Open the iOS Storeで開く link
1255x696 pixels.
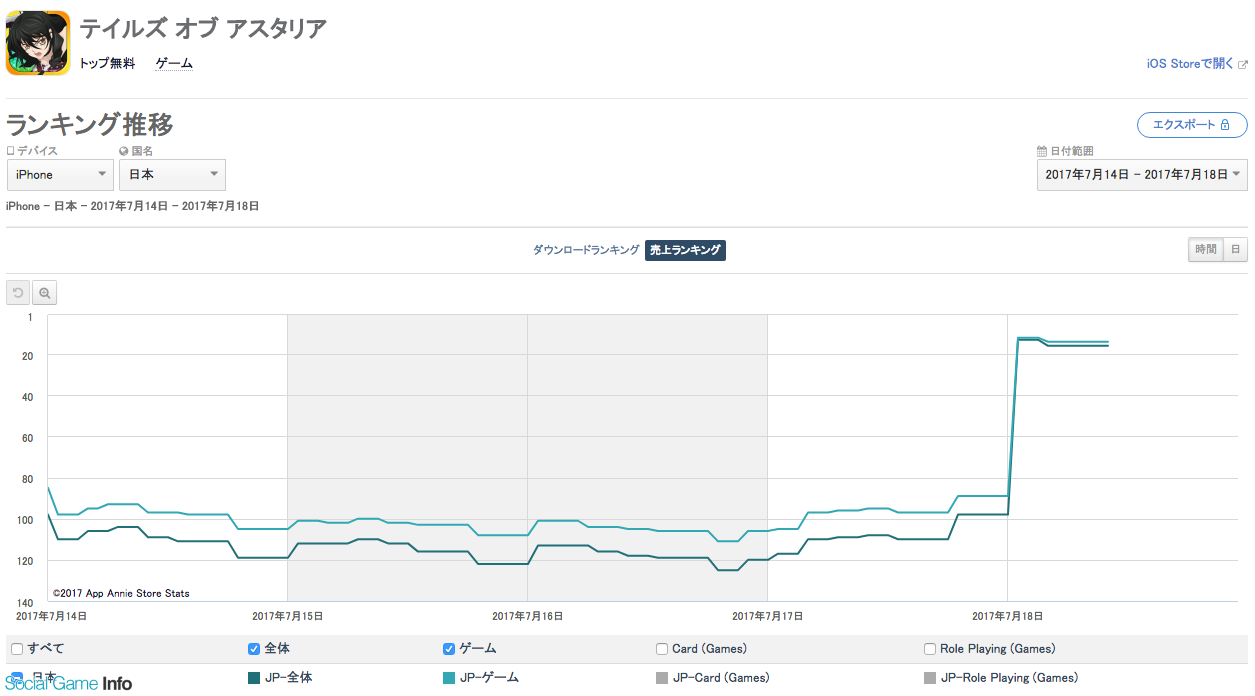[1190, 64]
